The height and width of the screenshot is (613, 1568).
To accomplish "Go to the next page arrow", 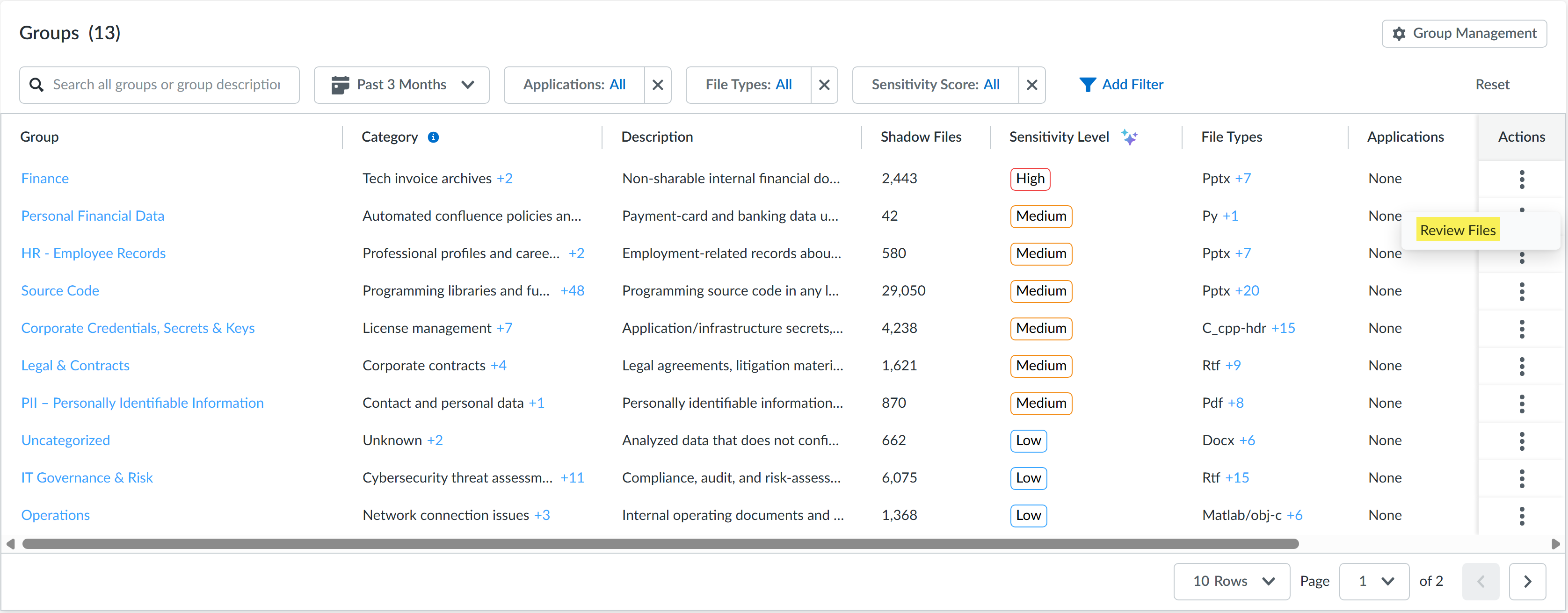I will [x=1527, y=581].
